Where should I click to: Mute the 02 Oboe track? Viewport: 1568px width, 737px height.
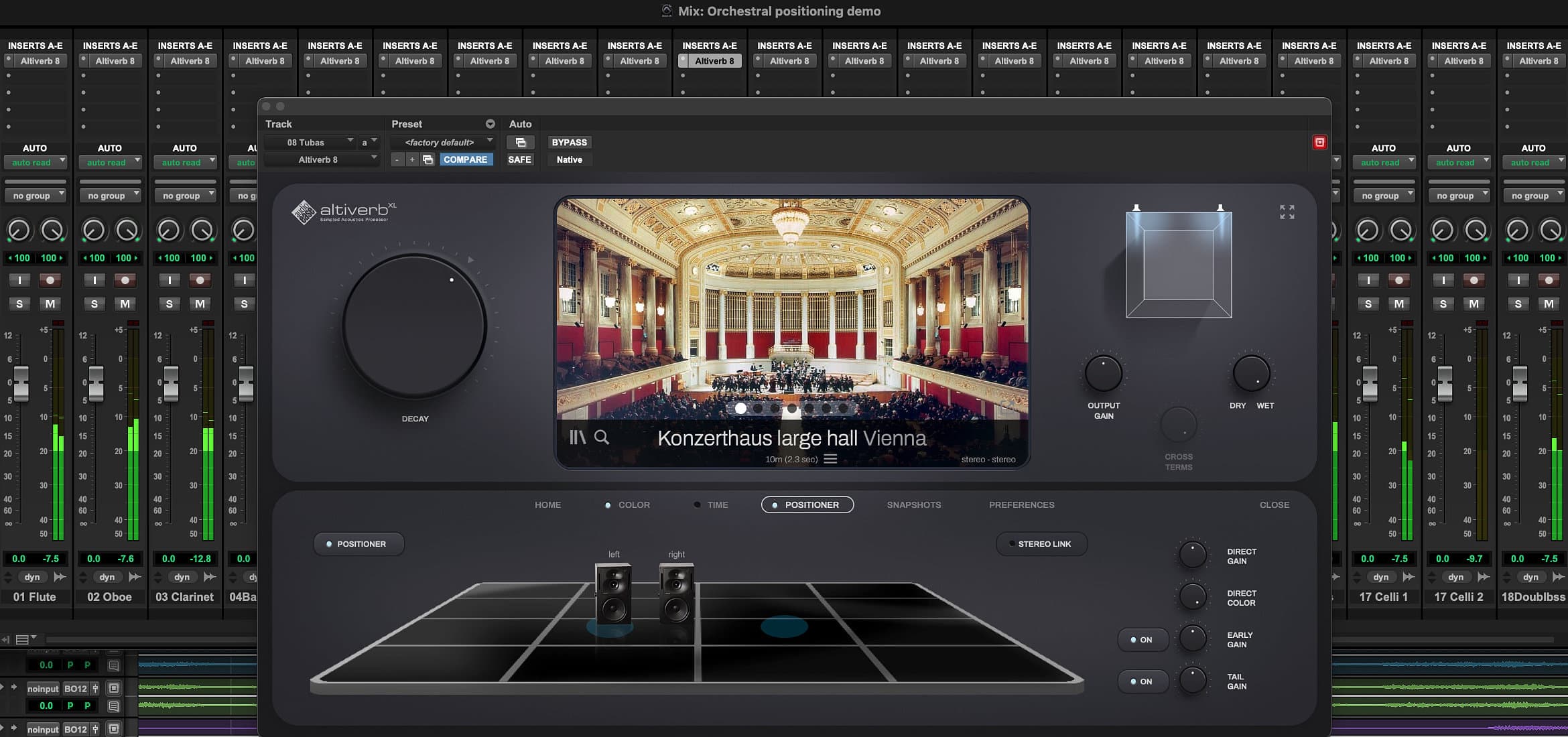125,304
